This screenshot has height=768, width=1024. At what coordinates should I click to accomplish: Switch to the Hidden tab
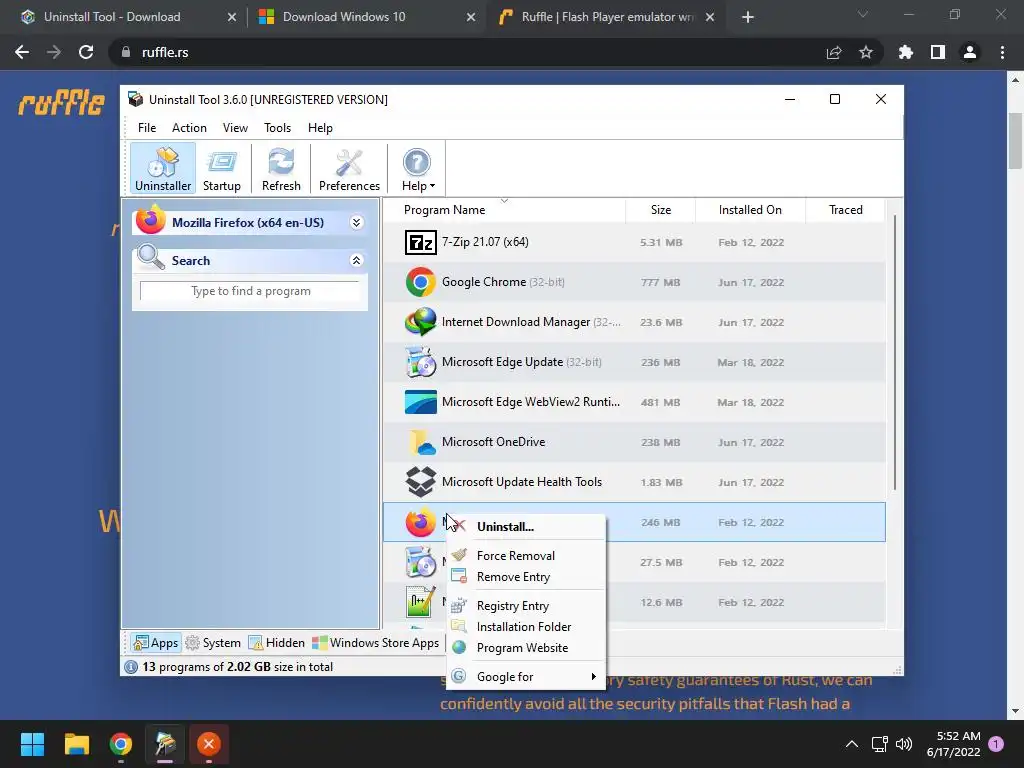[x=277, y=643]
